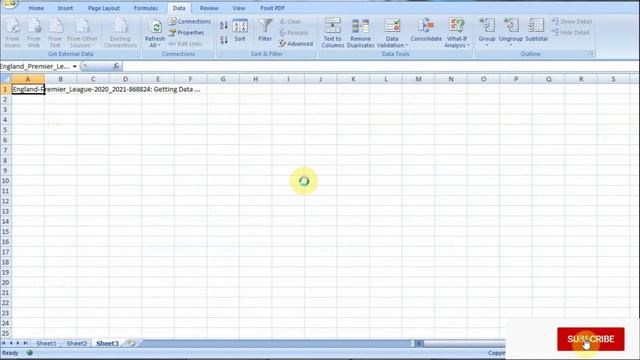
Task: Select row 20 header
Action: pyautogui.click(x=6, y=282)
